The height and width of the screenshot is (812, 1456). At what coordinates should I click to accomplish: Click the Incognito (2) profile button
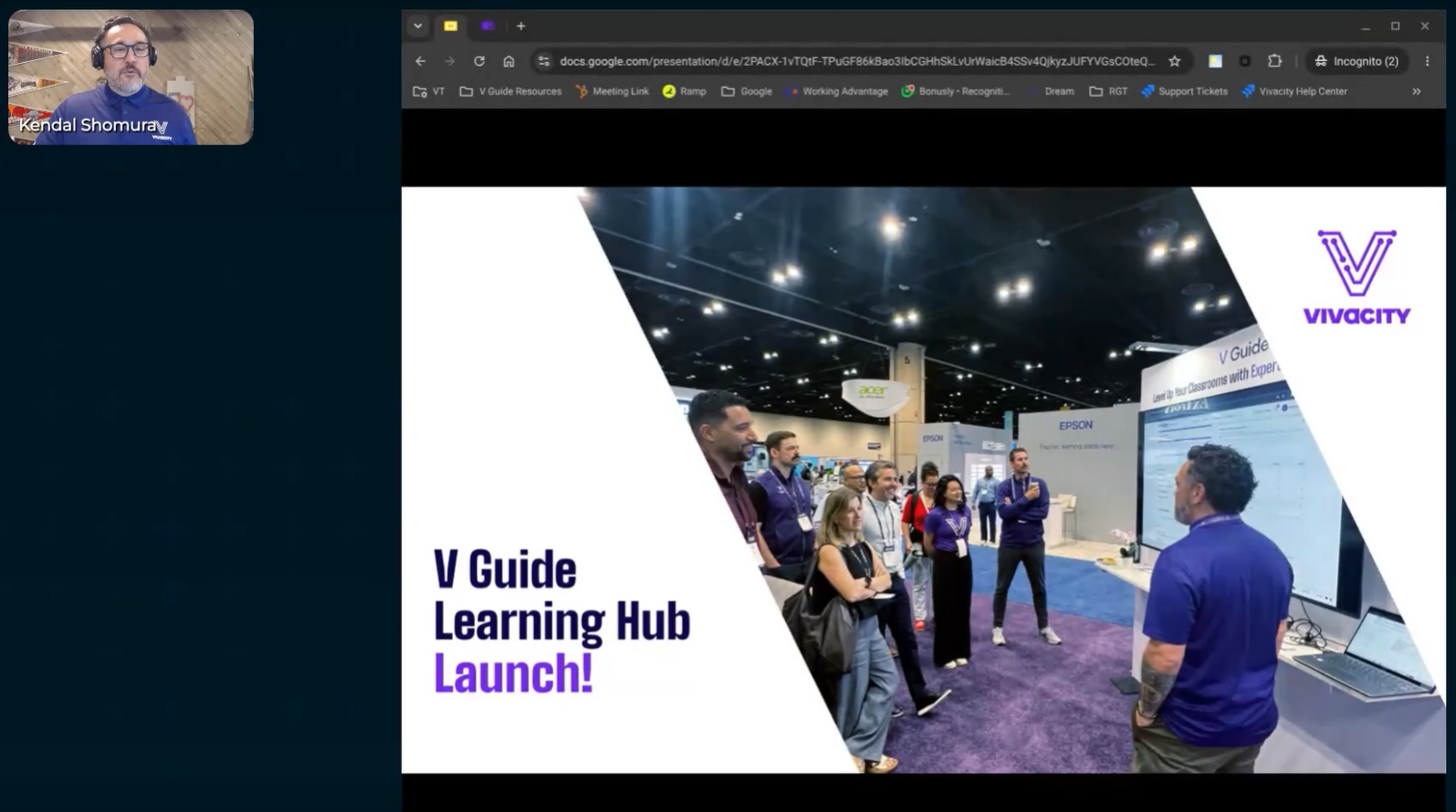pyautogui.click(x=1356, y=61)
